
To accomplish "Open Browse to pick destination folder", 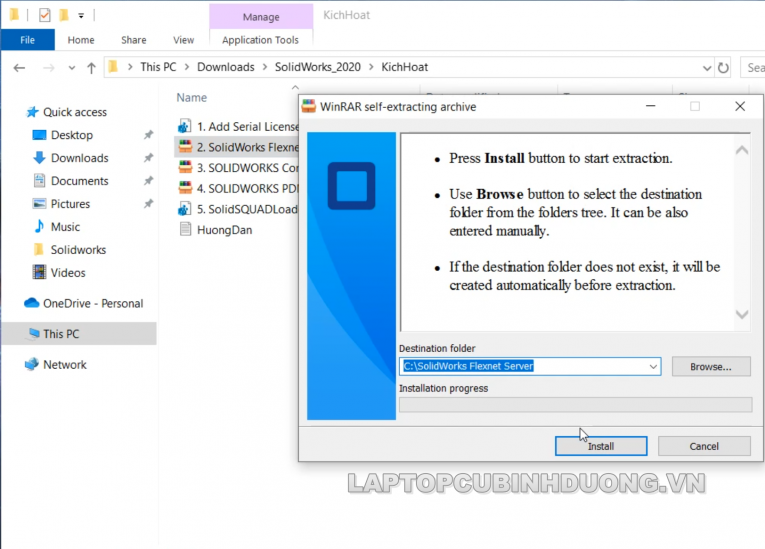I will (710, 366).
